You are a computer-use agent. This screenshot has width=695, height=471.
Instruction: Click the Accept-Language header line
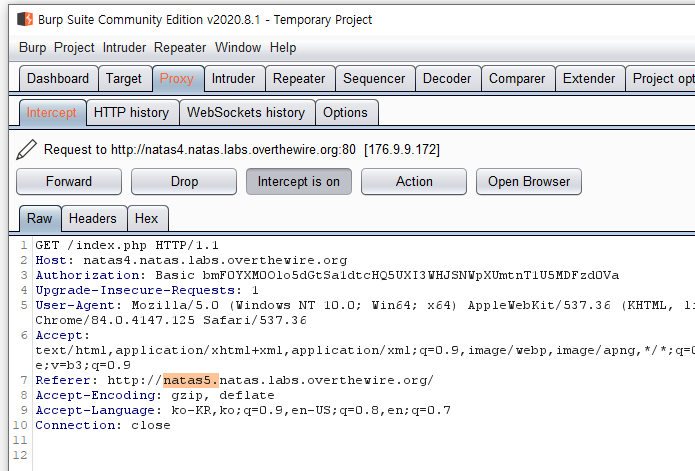243,410
